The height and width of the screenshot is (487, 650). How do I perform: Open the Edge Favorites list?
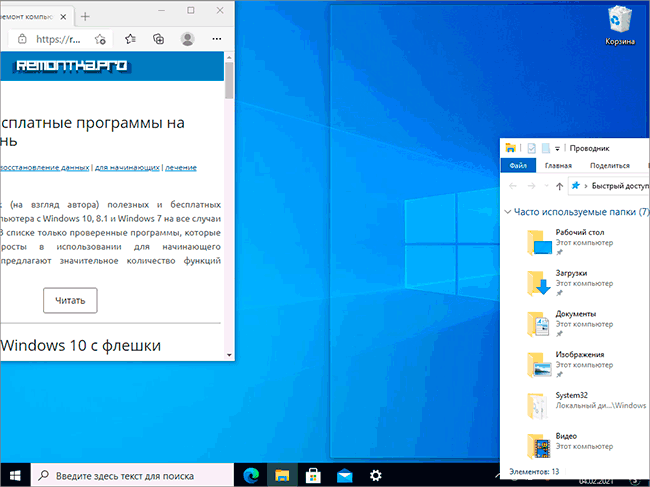click(x=130, y=39)
